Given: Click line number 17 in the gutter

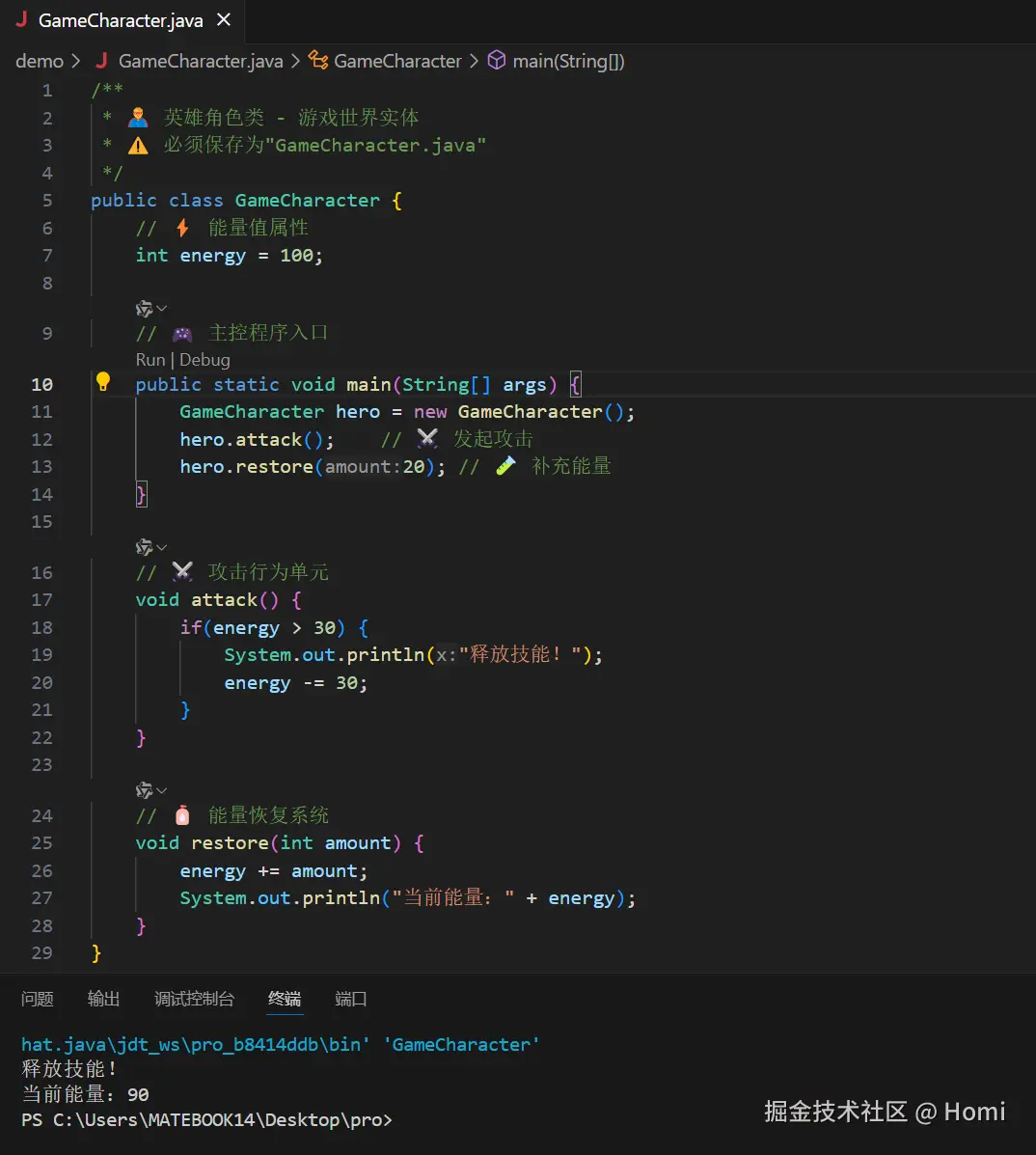Looking at the screenshot, I should [42, 600].
